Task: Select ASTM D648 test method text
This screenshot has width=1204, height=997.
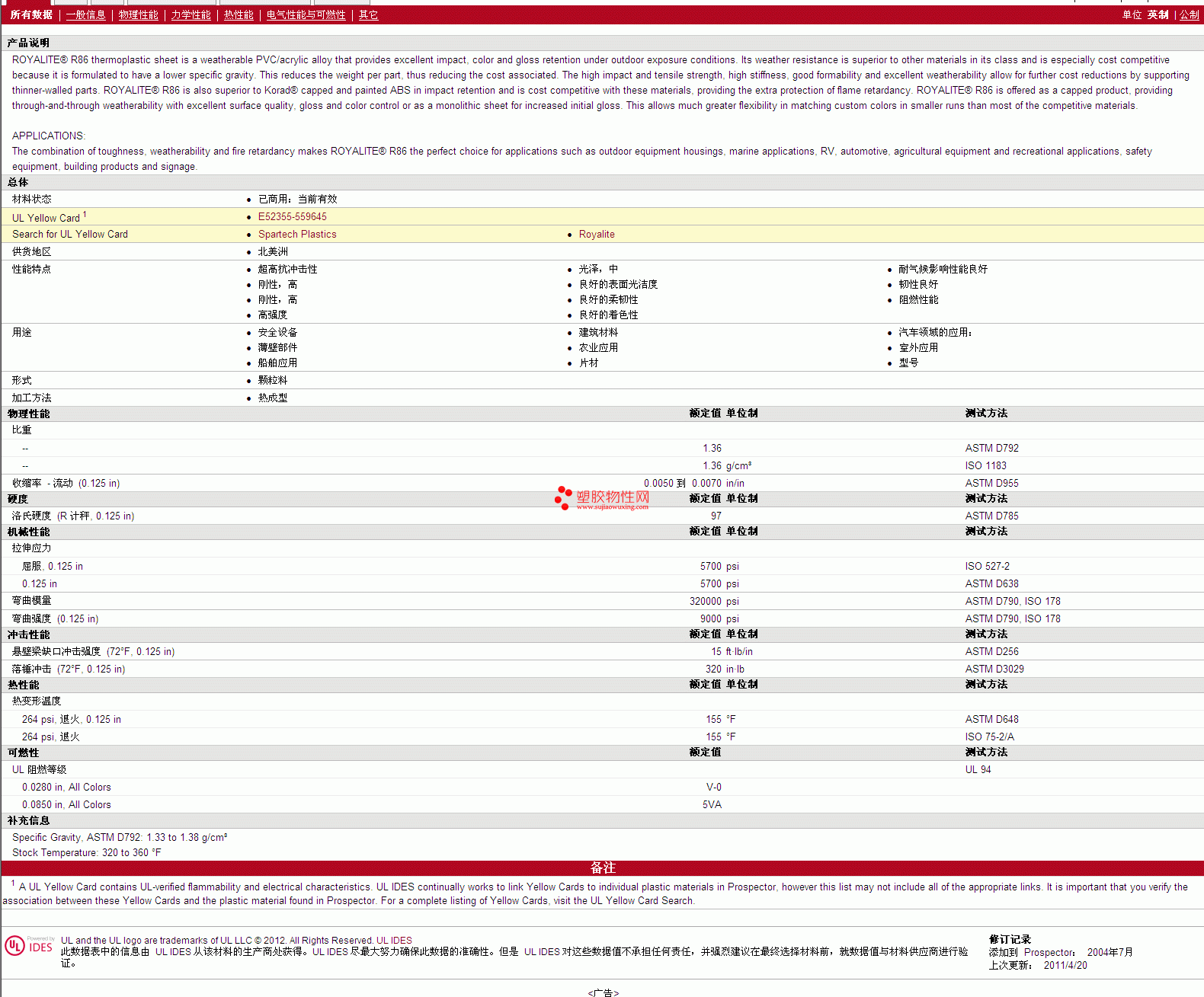Action: point(992,720)
